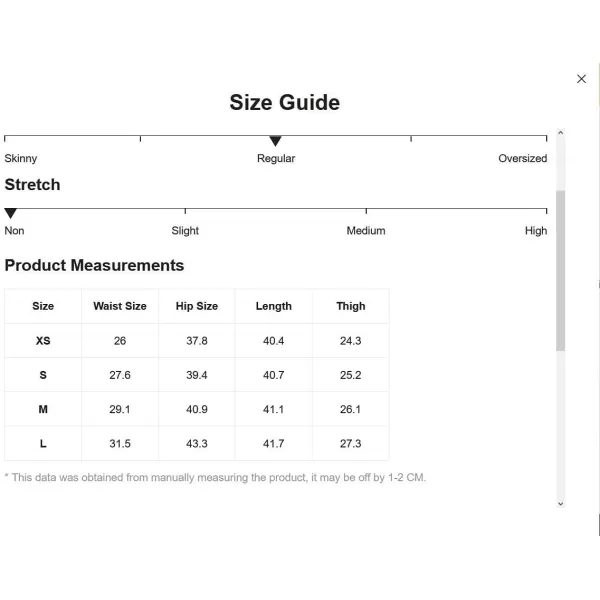Viewport: 600px width, 600px height.
Task: Click the Non stretch marker triangle
Action: coord(11,214)
